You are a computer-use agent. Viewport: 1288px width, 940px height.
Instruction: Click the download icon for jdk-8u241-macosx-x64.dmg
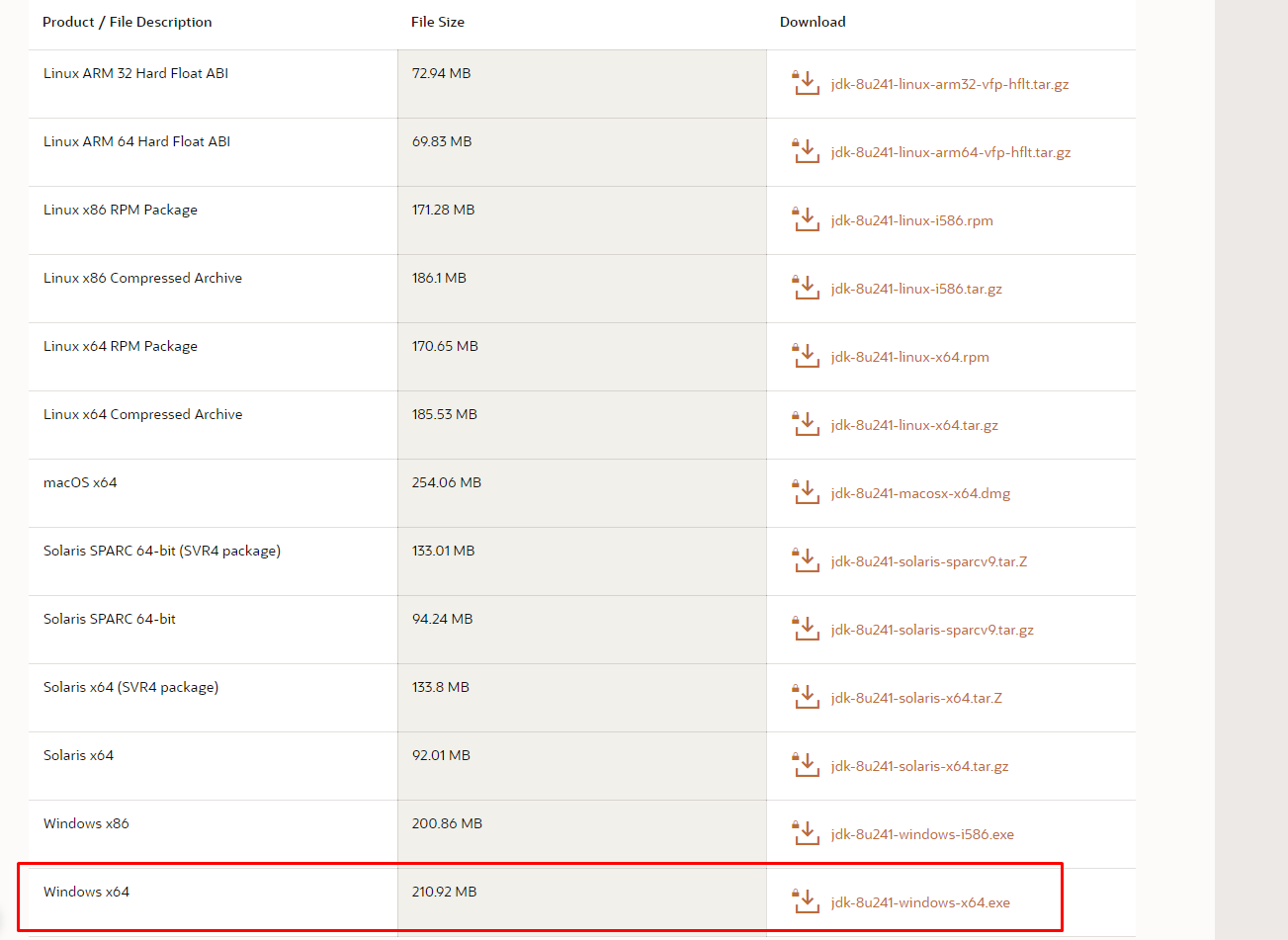[806, 492]
